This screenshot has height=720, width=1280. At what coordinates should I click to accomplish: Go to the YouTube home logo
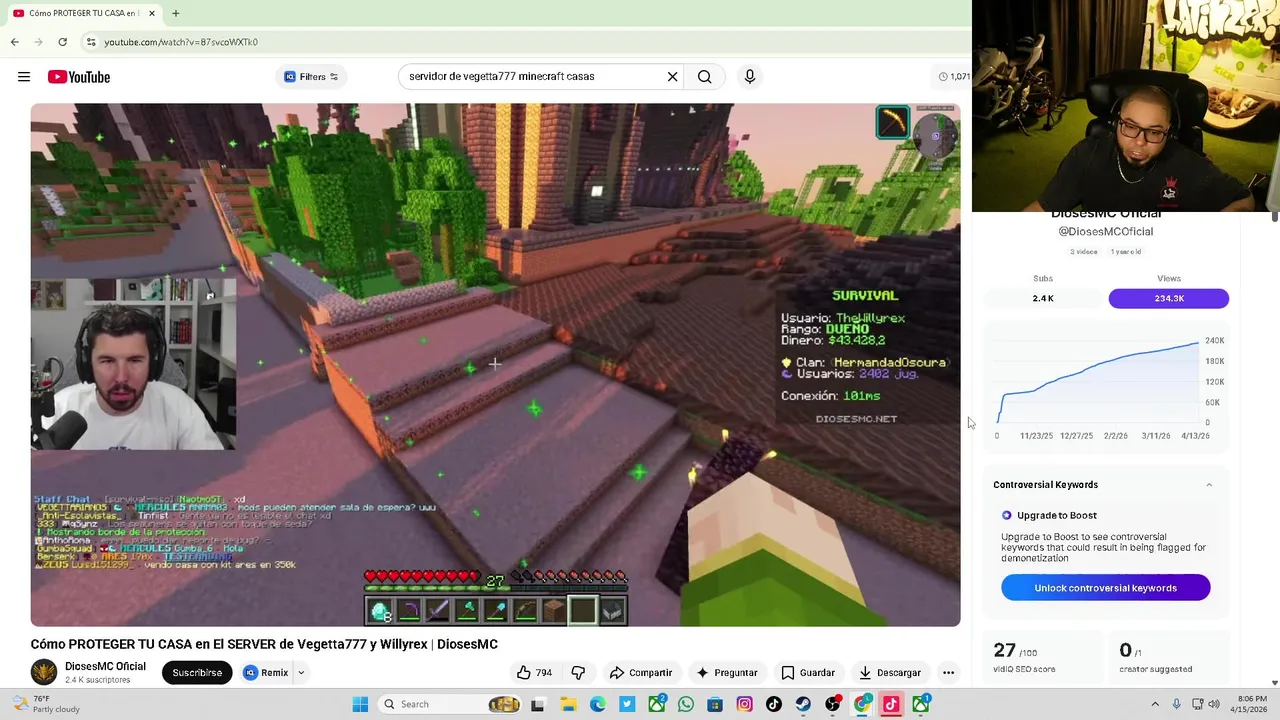click(78, 77)
